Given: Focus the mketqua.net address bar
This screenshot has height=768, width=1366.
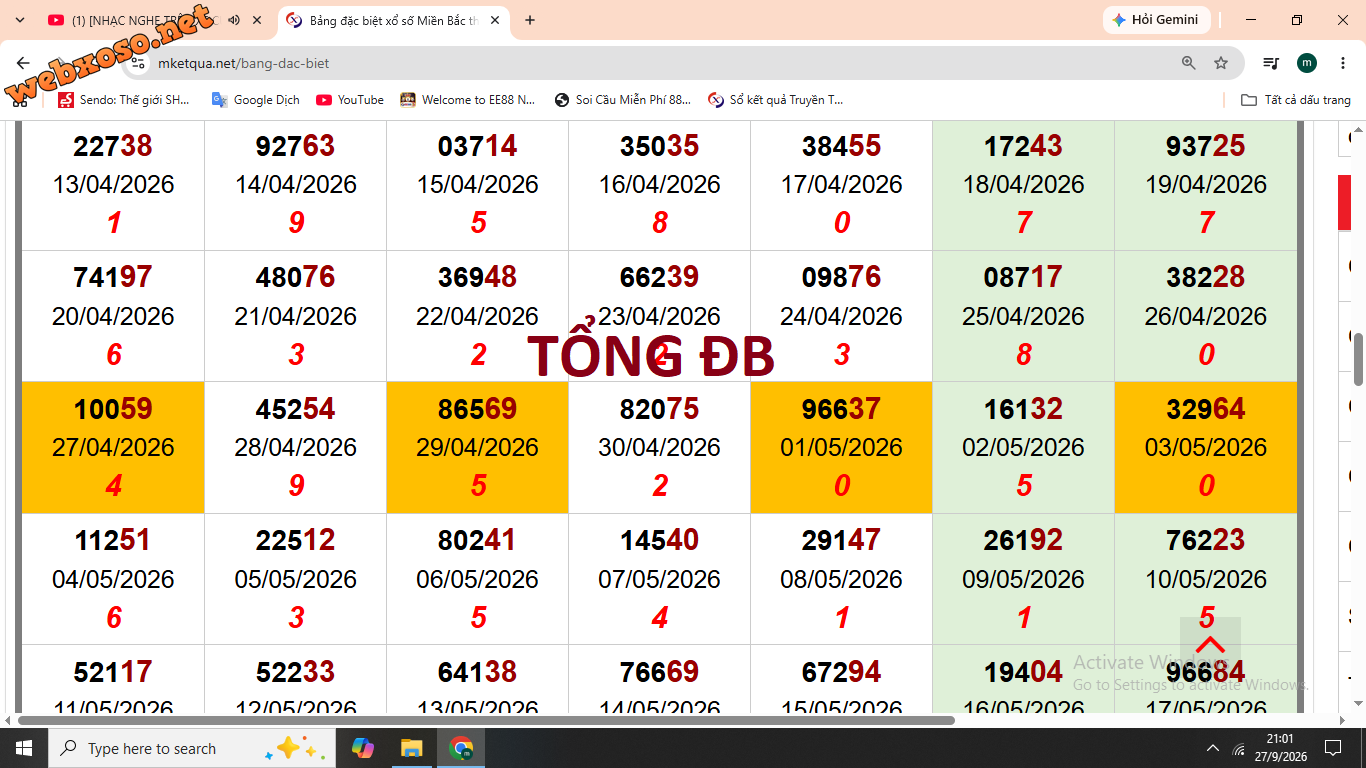Looking at the screenshot, I should point(660,63).
